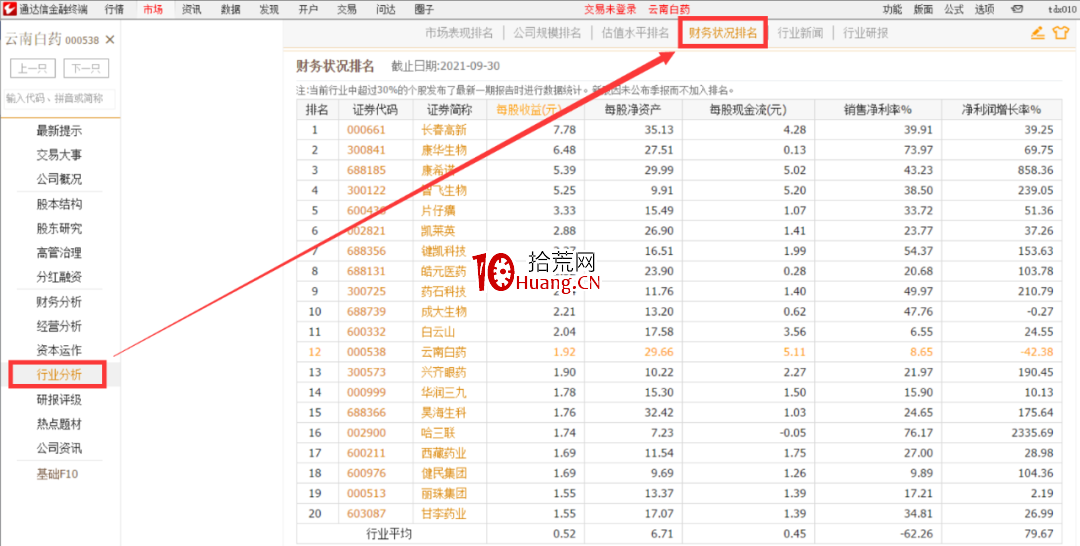The image size is (1080, 546).
Task: Open stock code 300841 link
Action: coord(366,149)
